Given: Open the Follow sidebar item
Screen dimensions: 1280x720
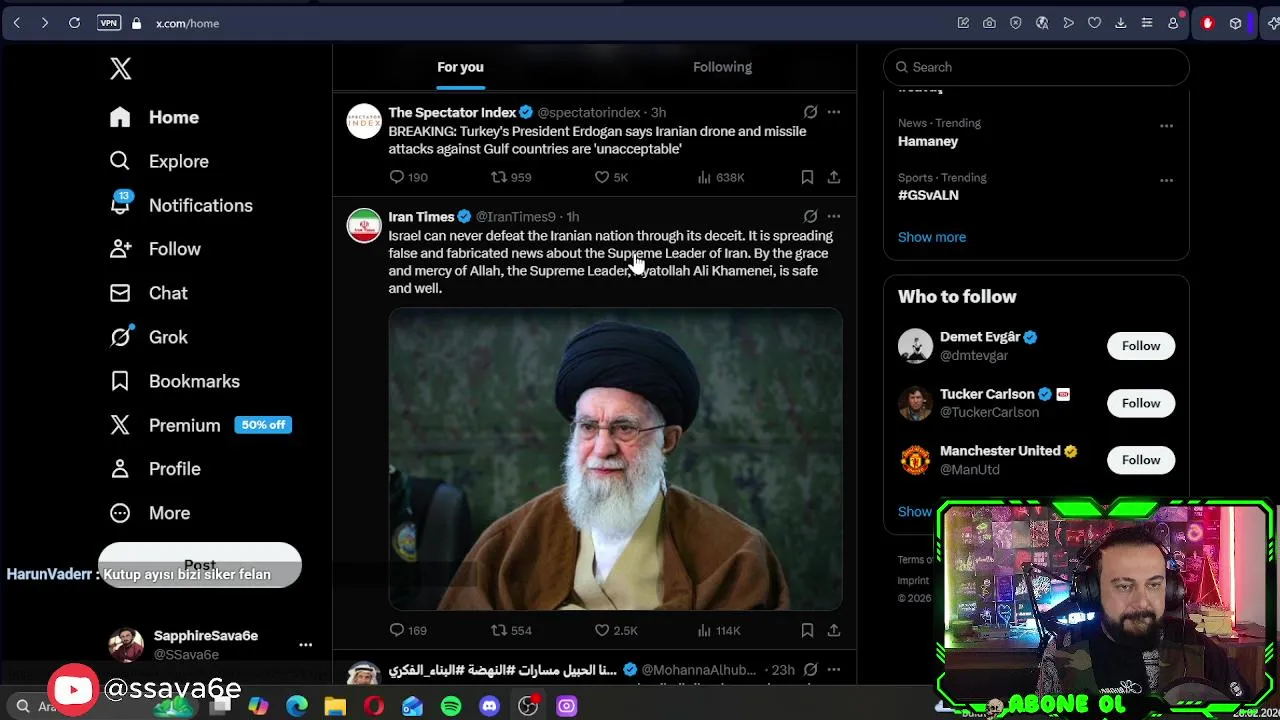Looking at the screenshot, I should pos(156,249).
